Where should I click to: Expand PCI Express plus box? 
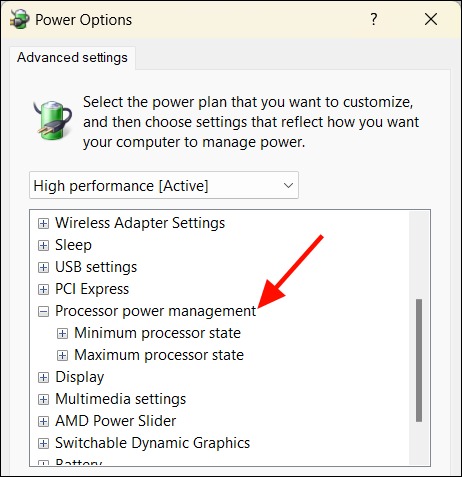tap(43, 289)
